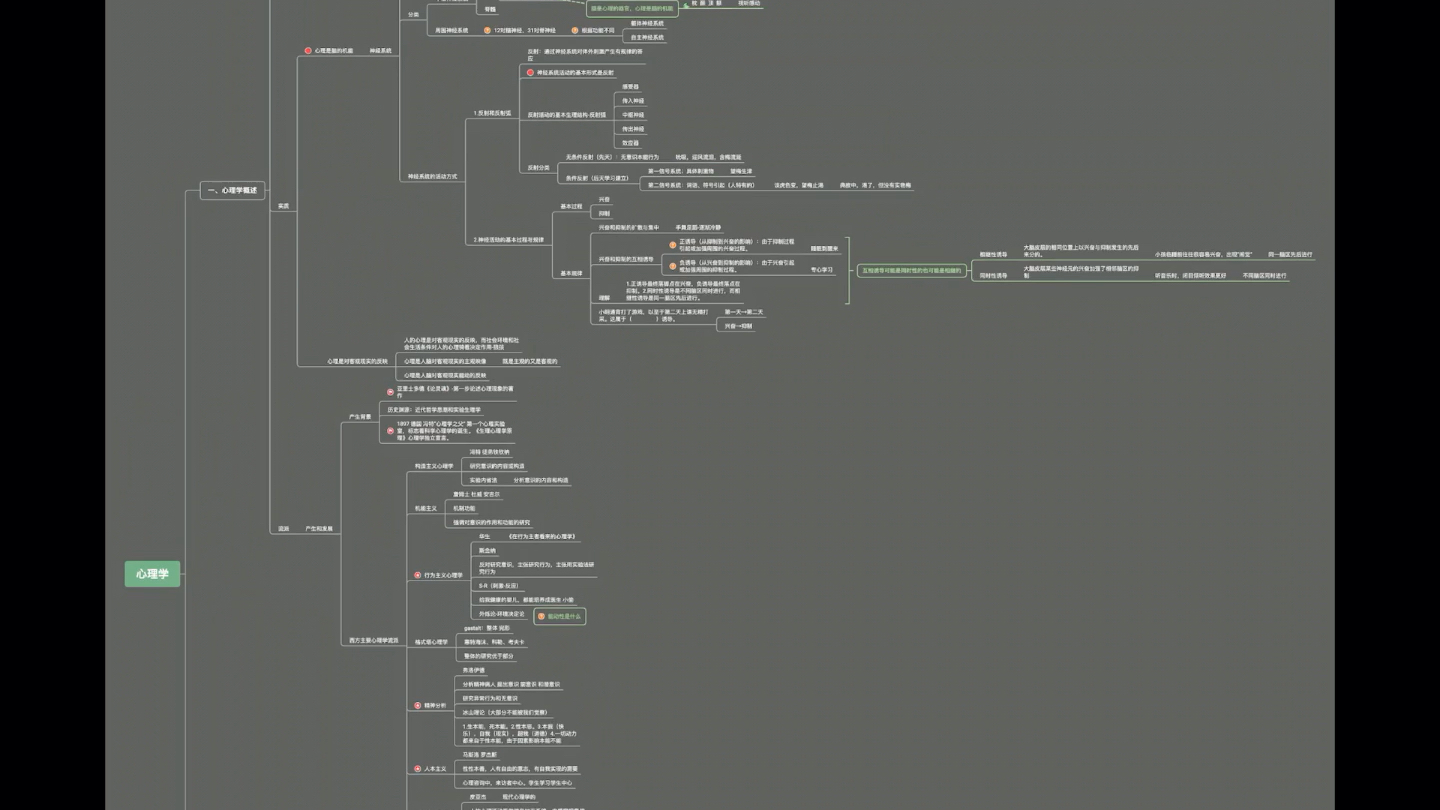
Task: Click orange marker in 驱动性是什么 callout
Action: (541, 616)
